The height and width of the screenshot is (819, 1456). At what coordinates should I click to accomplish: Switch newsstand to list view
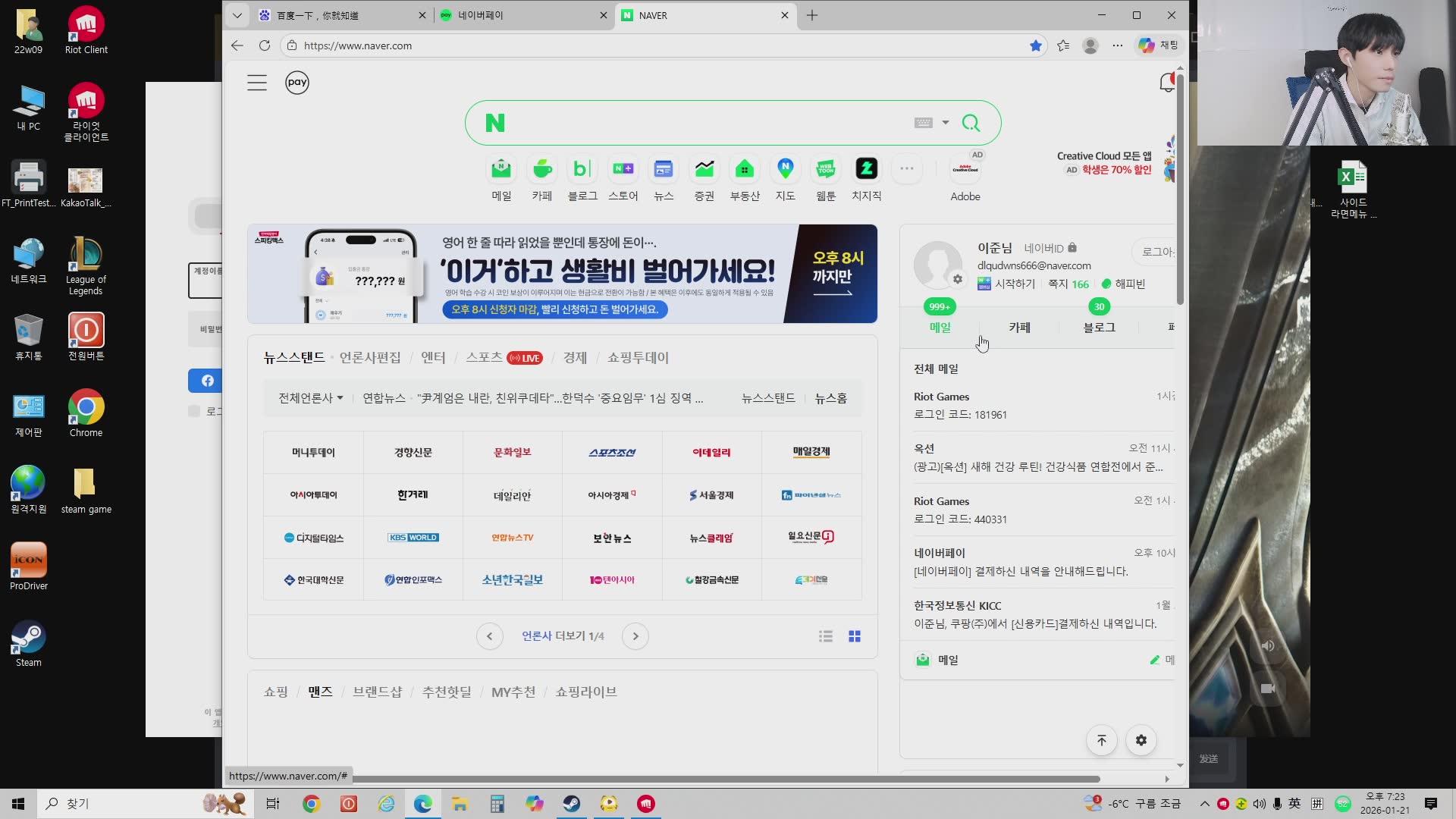click(x=826, y=636)
